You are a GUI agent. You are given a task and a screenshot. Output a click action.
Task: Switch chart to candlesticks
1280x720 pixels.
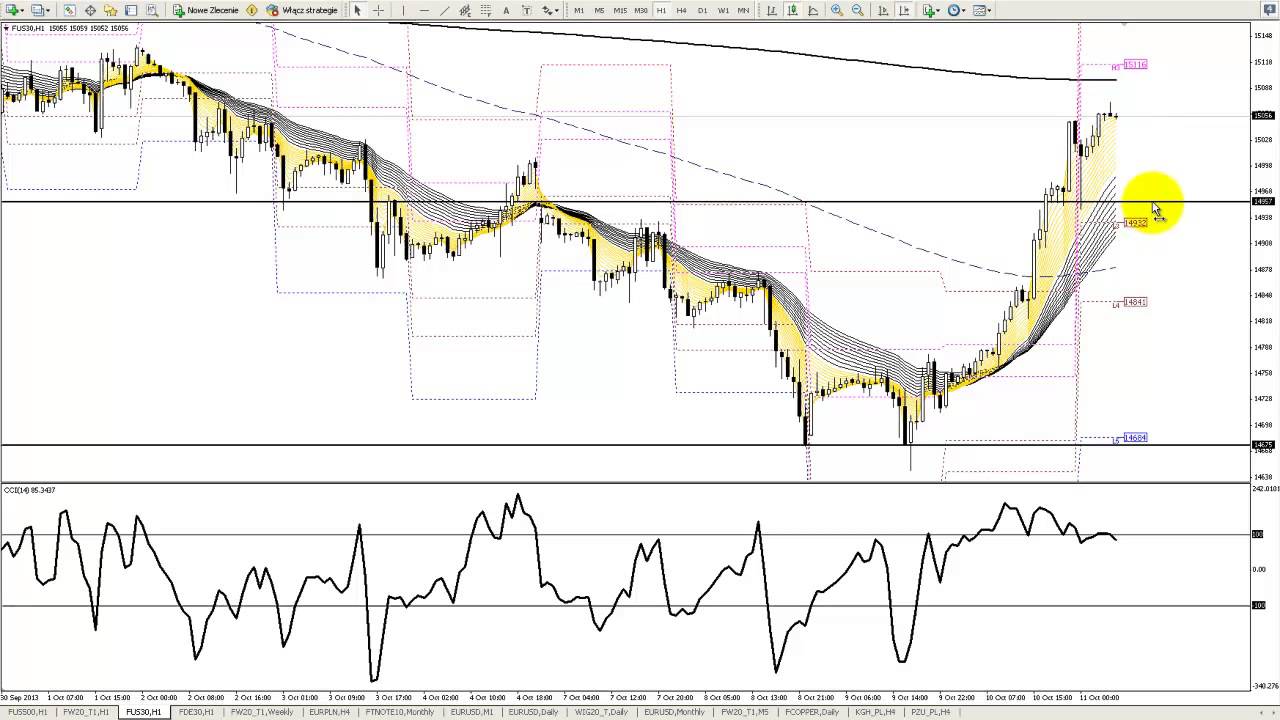tap(792, 10)
